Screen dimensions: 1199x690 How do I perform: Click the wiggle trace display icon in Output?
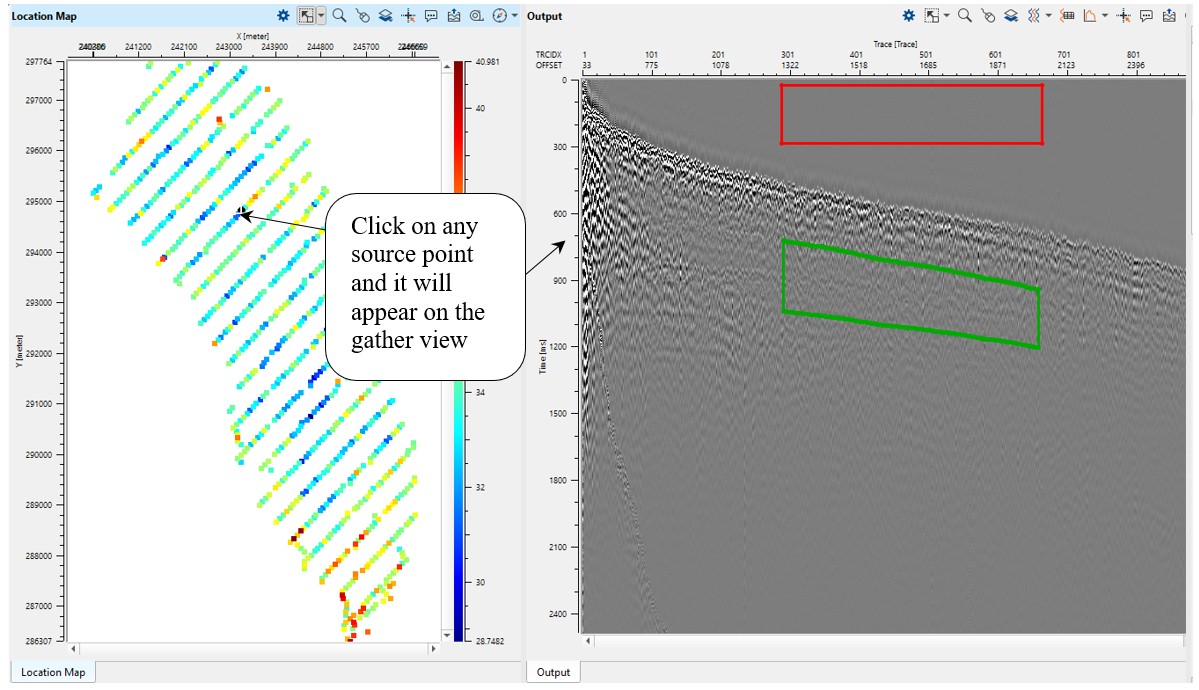(x=1034, y=16)
